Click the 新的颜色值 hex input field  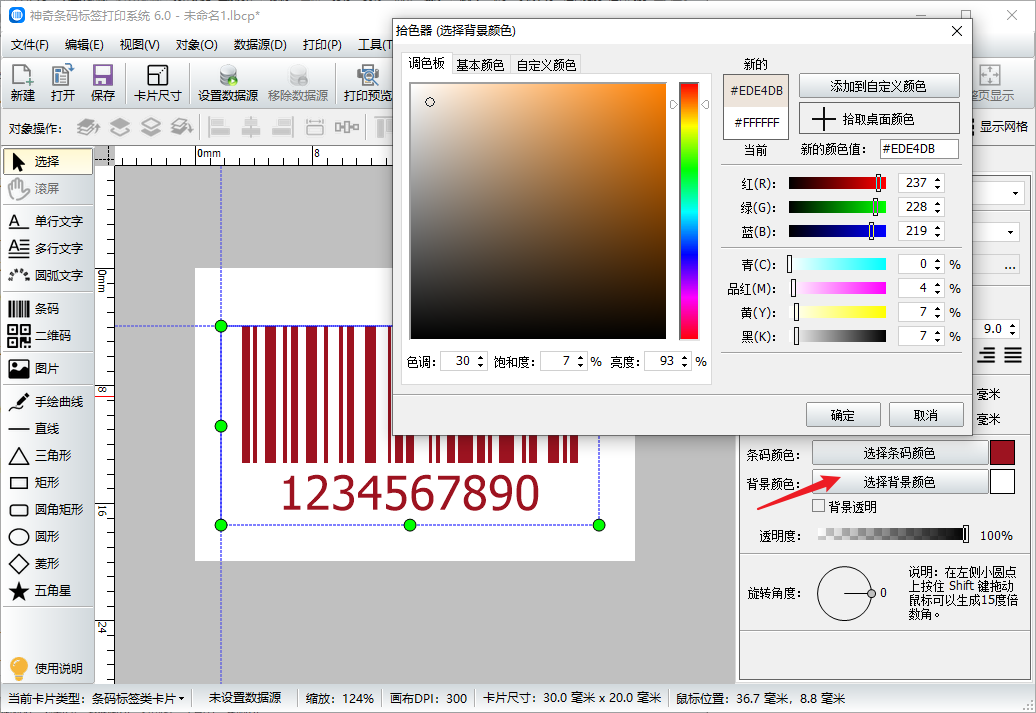(x=919, y=149)
